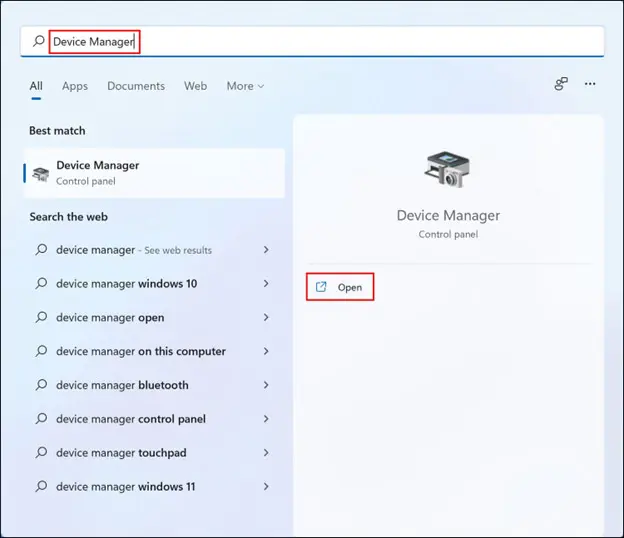The height and width of the screenshot is (538, 624).
Task: Click 'See web results' text
Action: (x=178, y=250)
